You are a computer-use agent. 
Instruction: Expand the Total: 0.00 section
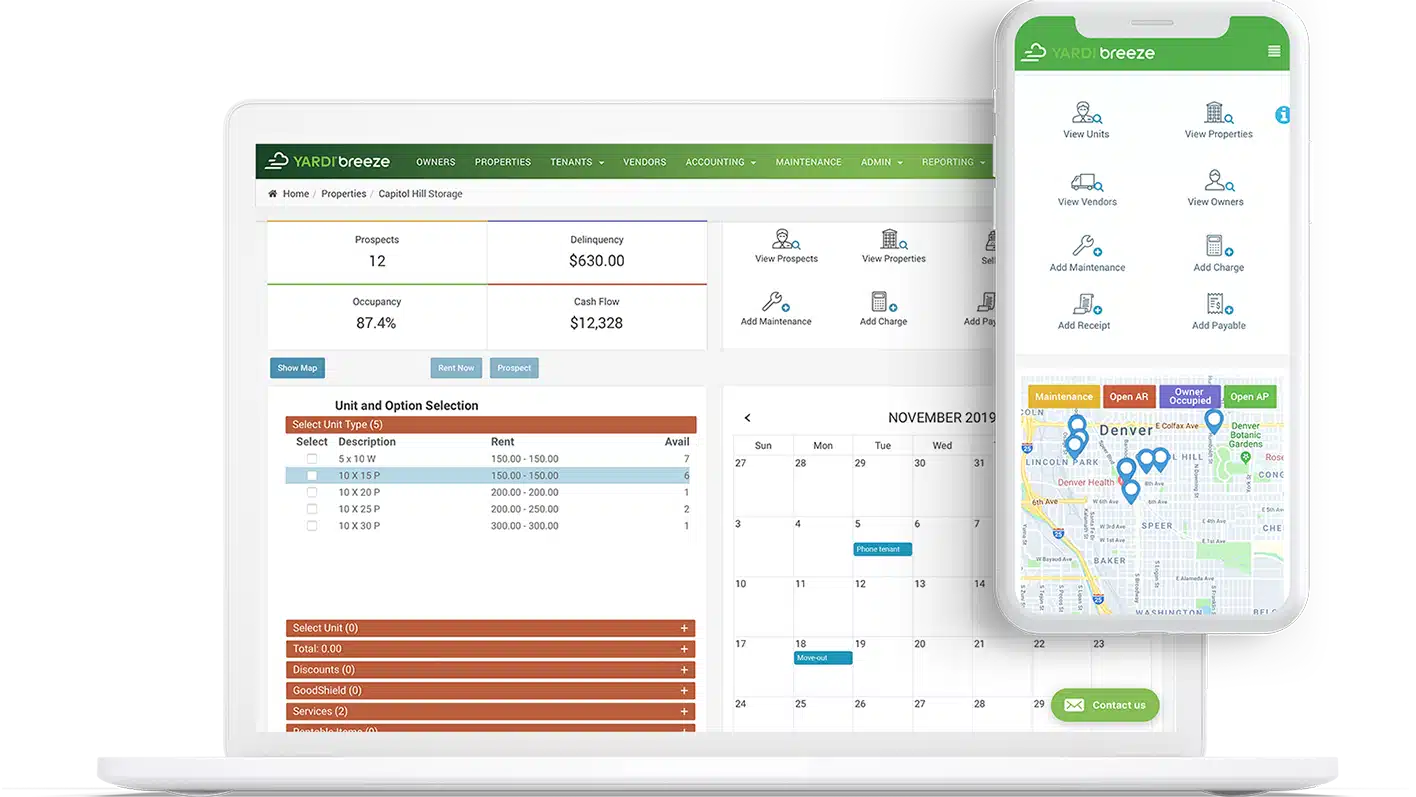(x=490, y=649)
